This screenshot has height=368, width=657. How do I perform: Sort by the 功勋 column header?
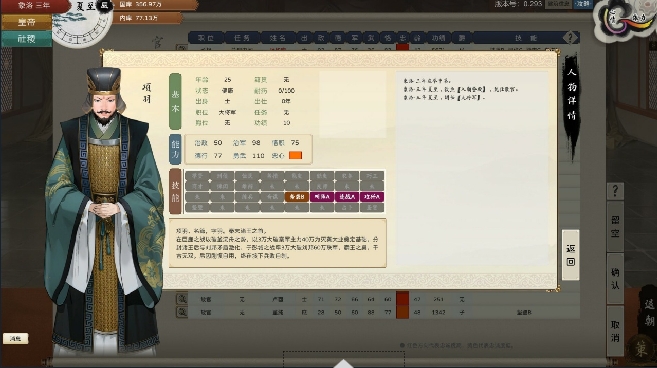pos(438,38)
